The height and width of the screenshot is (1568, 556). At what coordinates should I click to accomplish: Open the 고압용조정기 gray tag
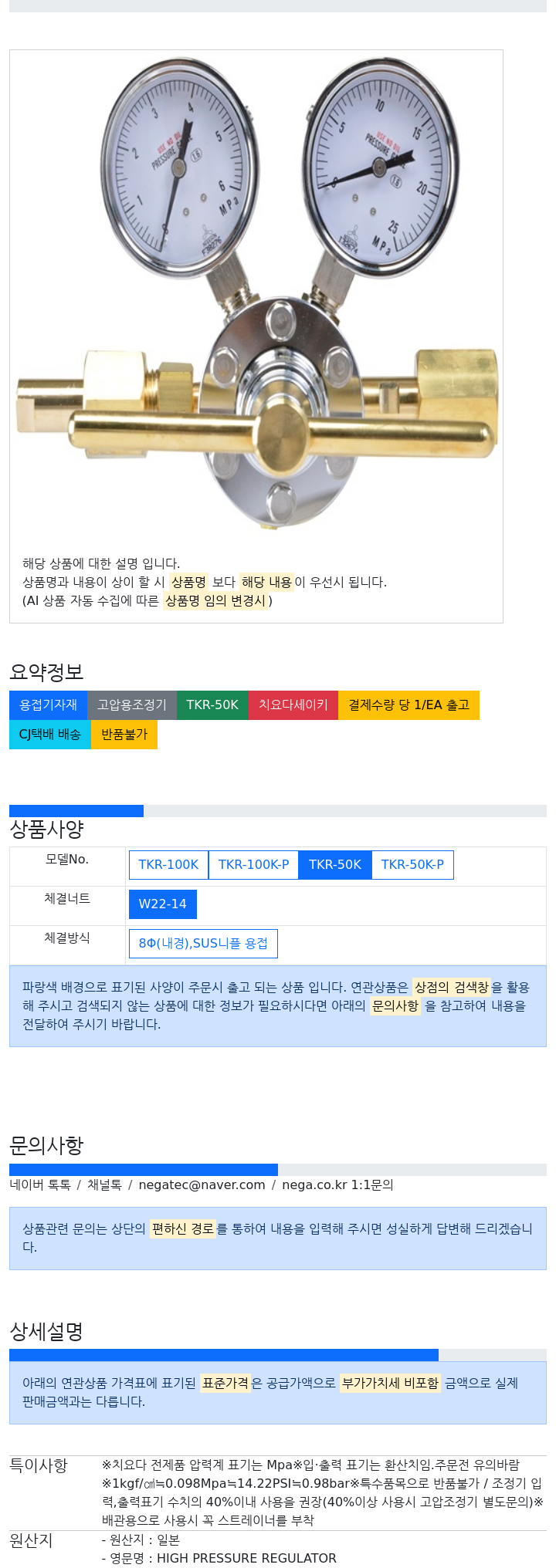tap(132, 705)
